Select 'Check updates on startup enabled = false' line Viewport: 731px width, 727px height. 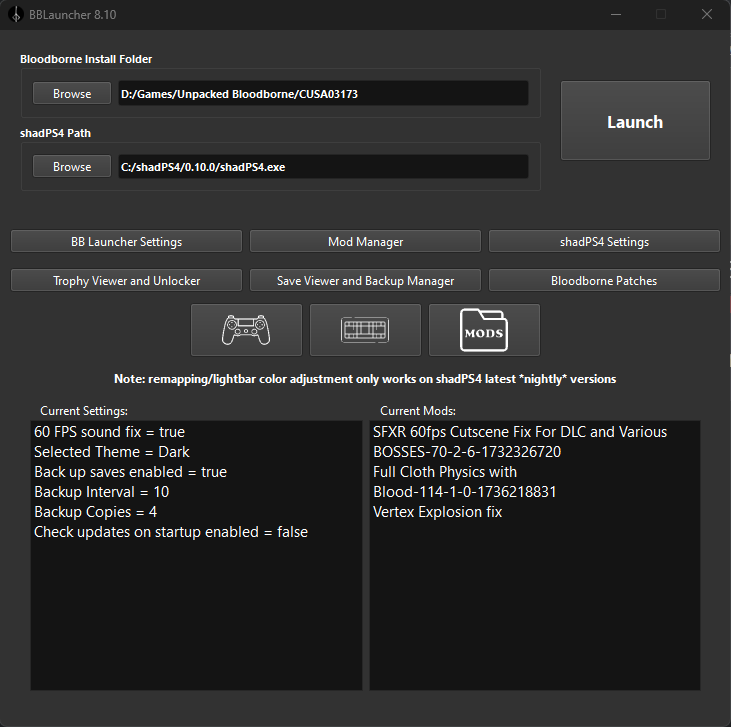click(x=171, y=532)
